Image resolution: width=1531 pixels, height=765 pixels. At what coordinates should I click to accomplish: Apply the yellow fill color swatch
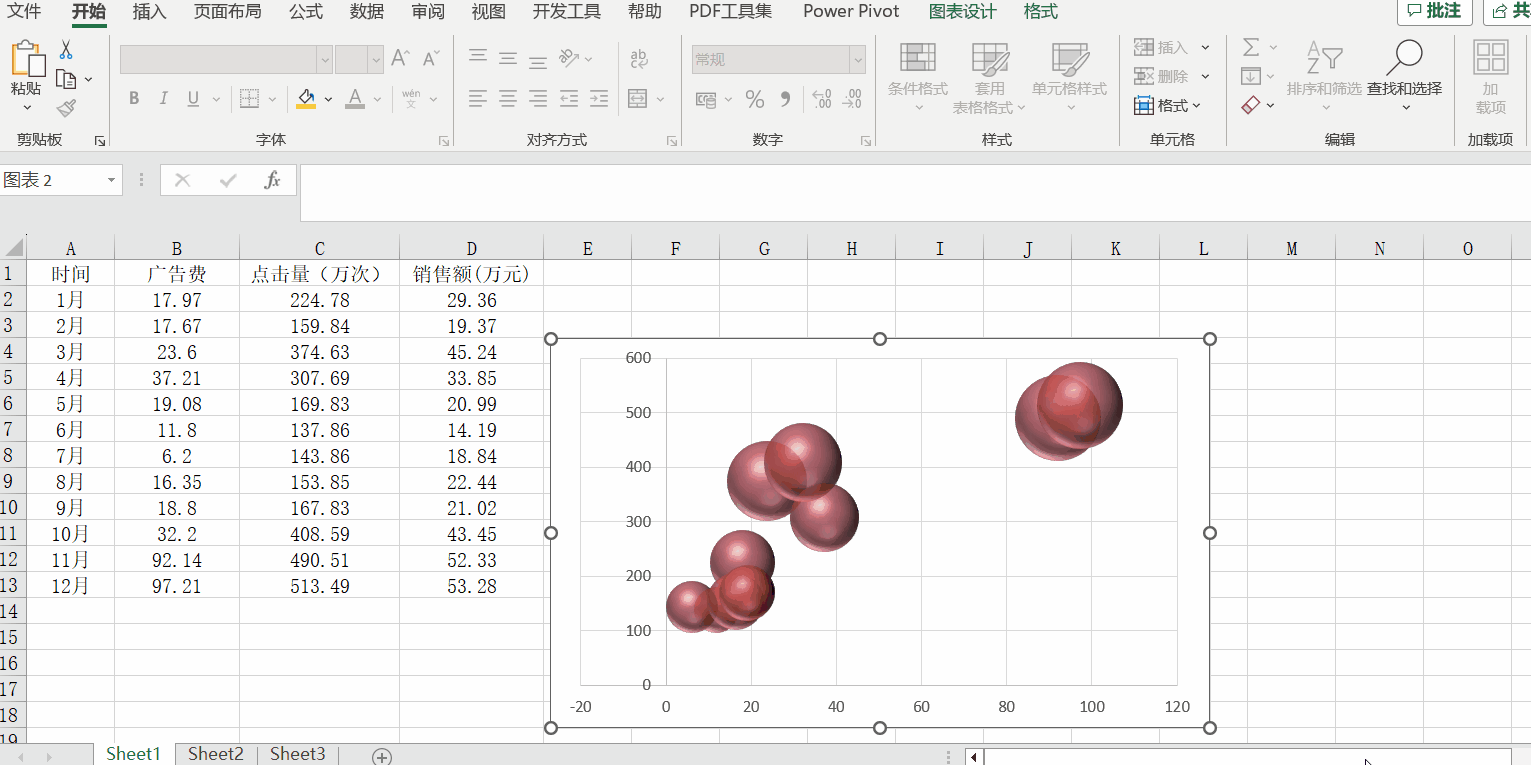click(306, 99)
